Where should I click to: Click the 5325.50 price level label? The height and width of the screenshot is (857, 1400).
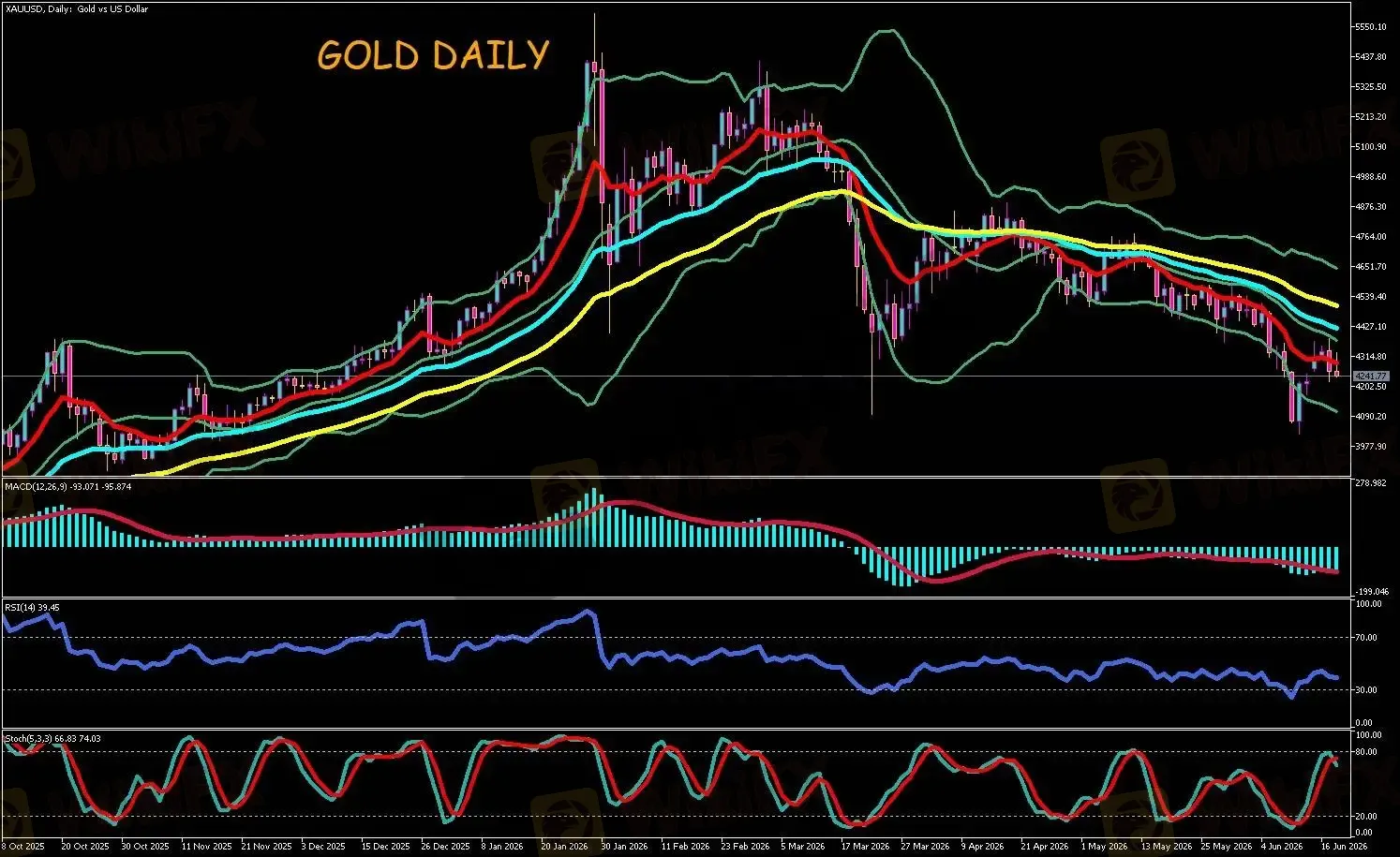click(1370, 87)
